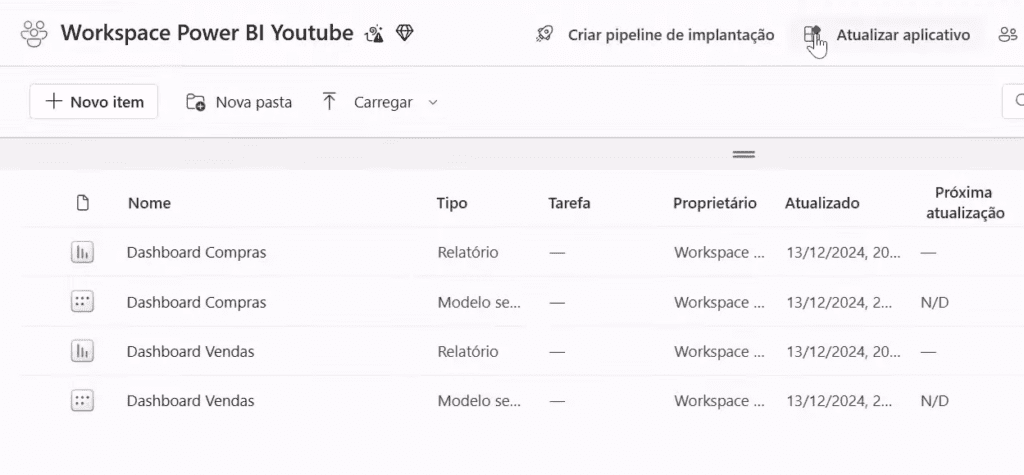Click Modelo se... type cell of Dashboard Compras
Viewport: 1024px width, 475px height.
coord(479,303)
